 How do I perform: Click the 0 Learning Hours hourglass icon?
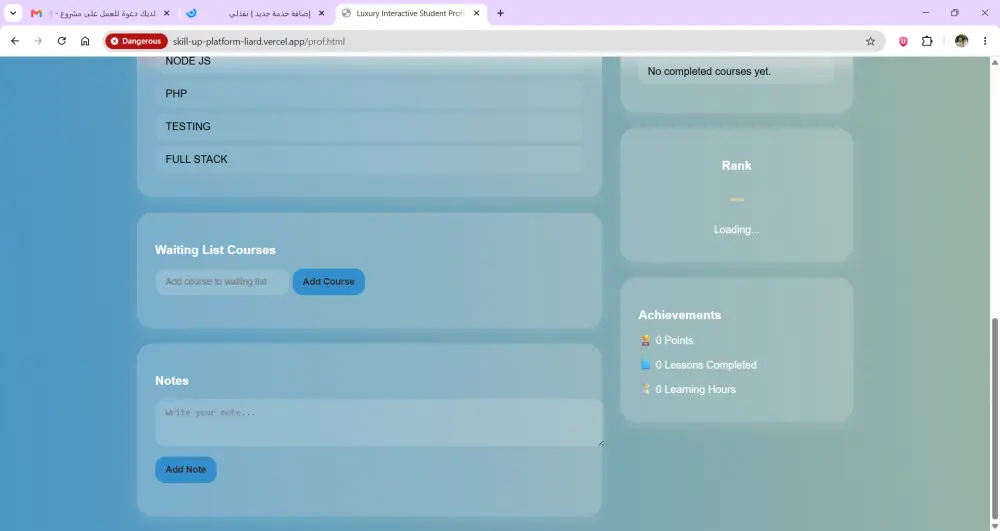point(645,389)
